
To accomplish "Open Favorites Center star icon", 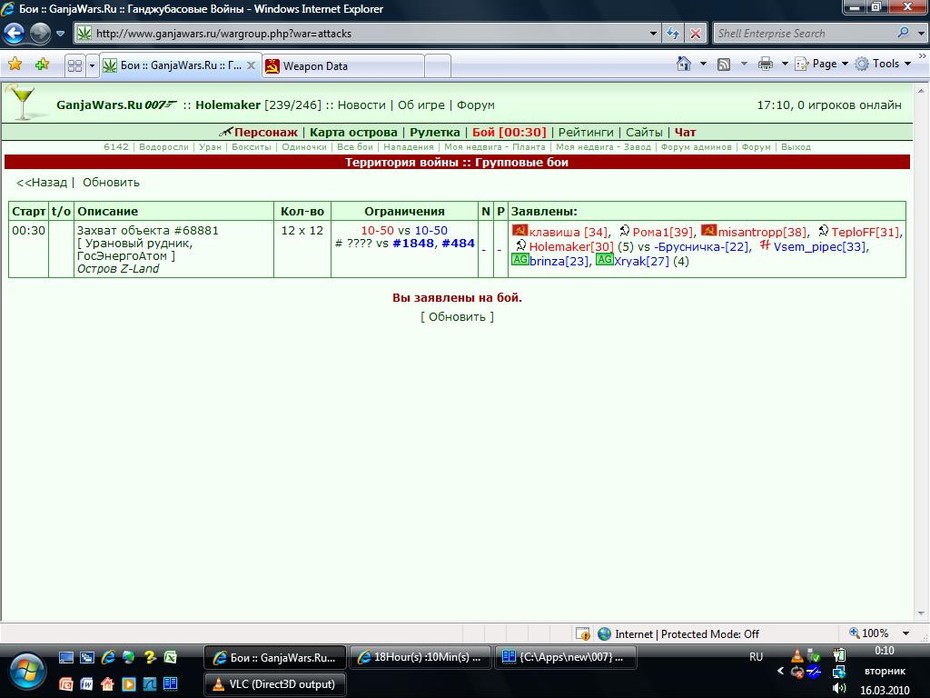I will tap(15, 64).
